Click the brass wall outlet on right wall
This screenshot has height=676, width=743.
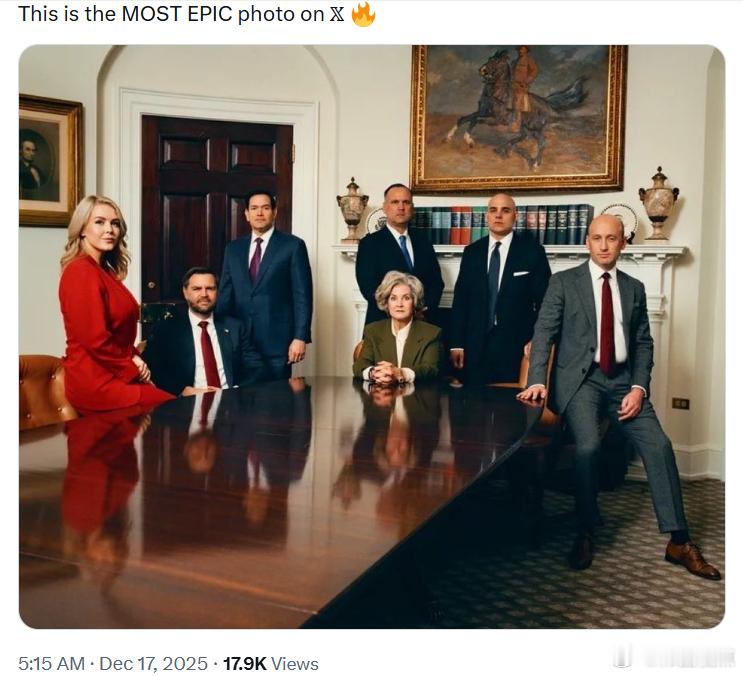pos(680,404)
